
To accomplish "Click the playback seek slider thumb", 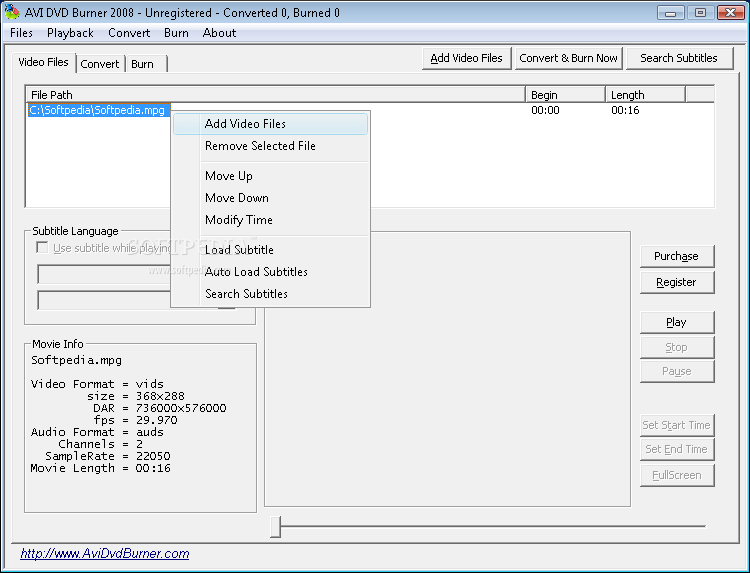I will 276,527.
